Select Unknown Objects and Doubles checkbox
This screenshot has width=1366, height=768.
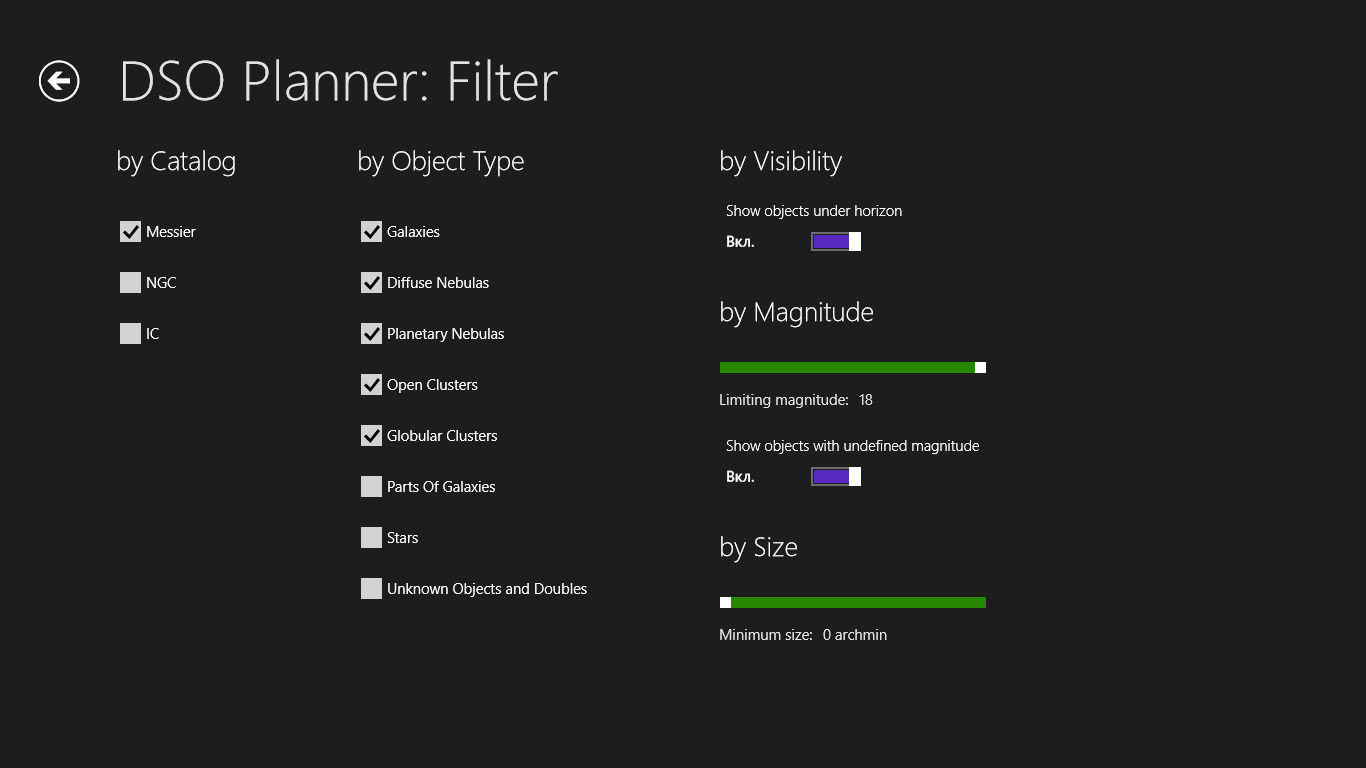click(x=371, y=589)
